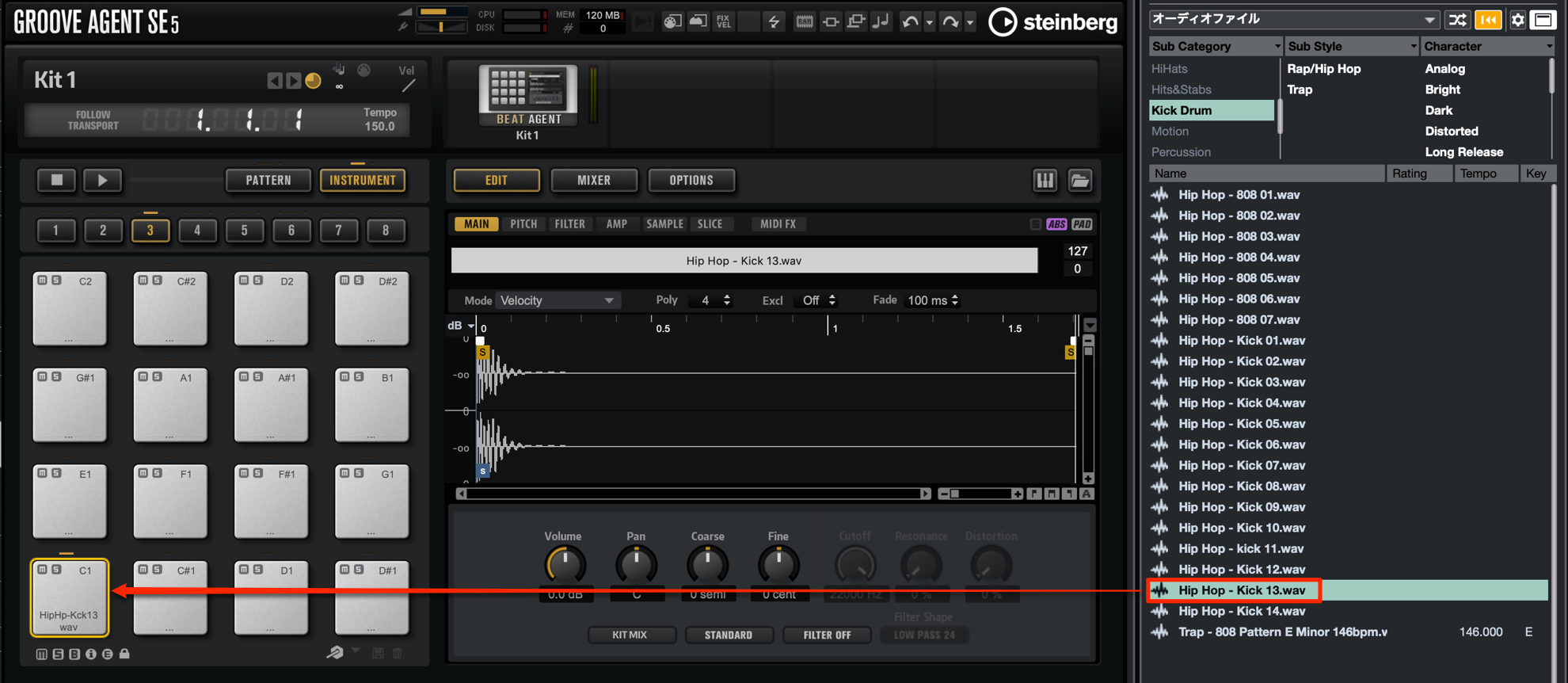Click the RAM save icon in toolbar
The image size is (1568, 683).
(x=805, y=22)
